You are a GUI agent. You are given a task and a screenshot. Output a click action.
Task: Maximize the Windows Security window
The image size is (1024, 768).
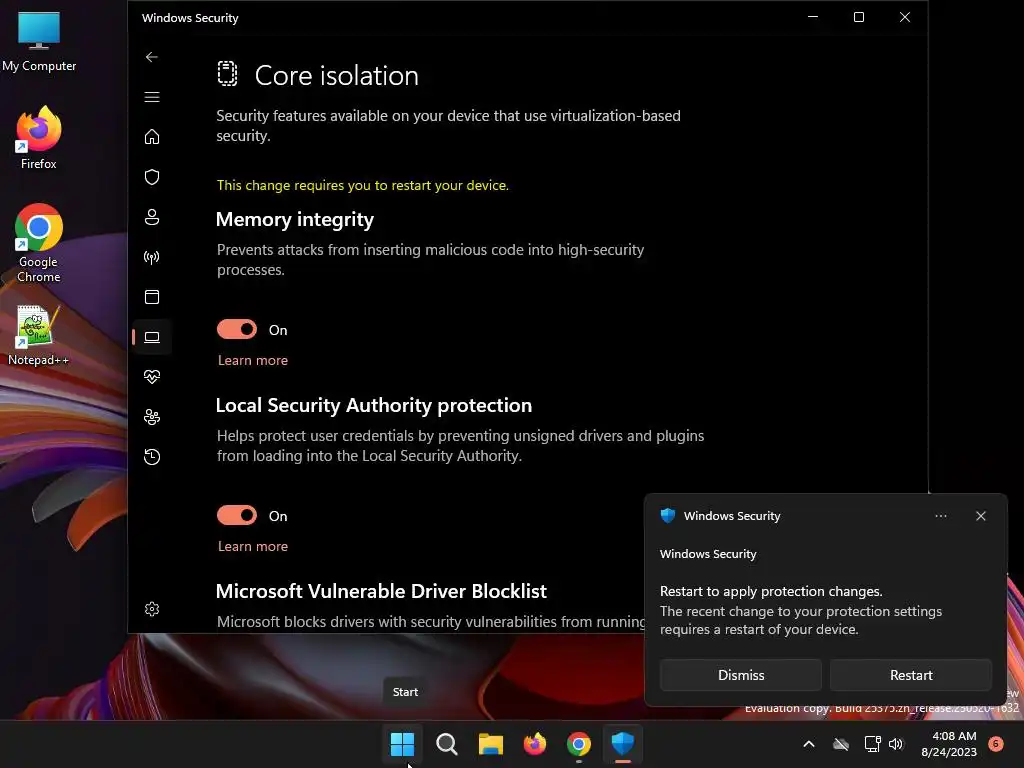coord(859,17)
